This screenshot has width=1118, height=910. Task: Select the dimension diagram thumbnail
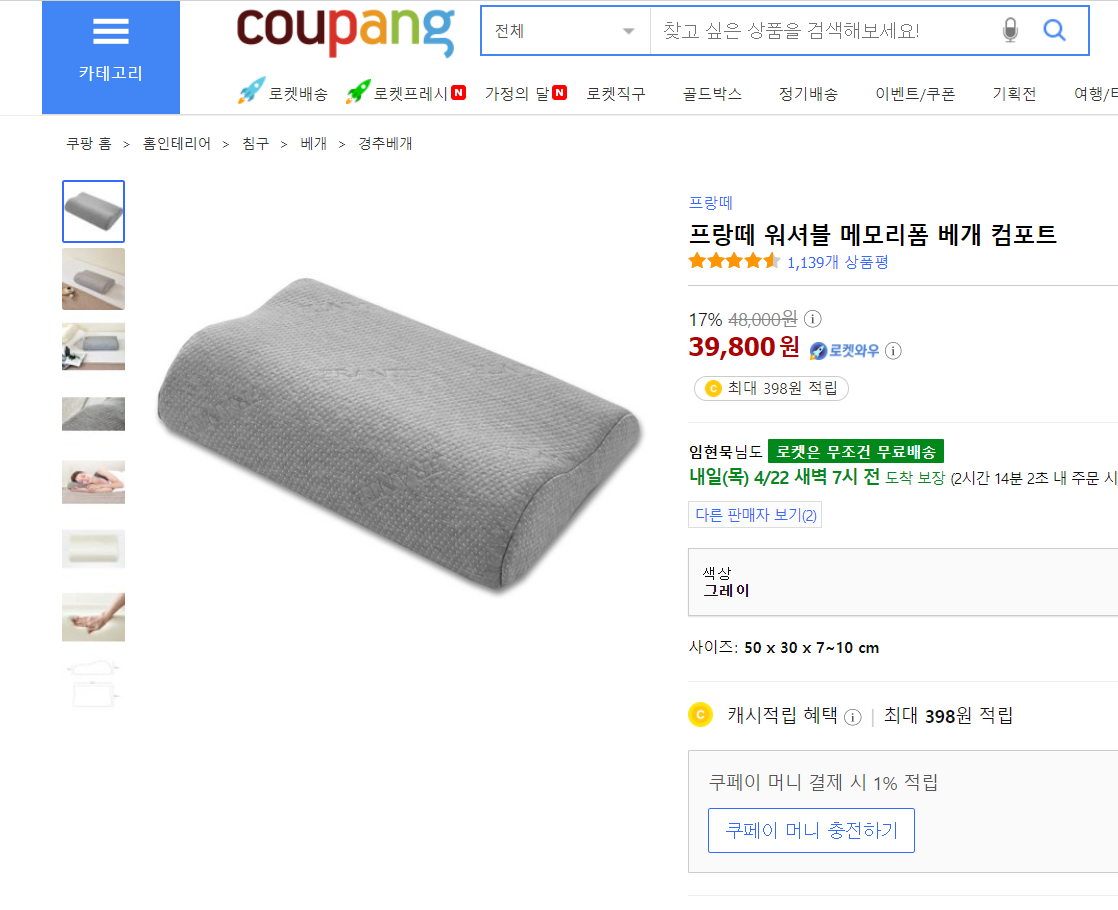(93, 684)
